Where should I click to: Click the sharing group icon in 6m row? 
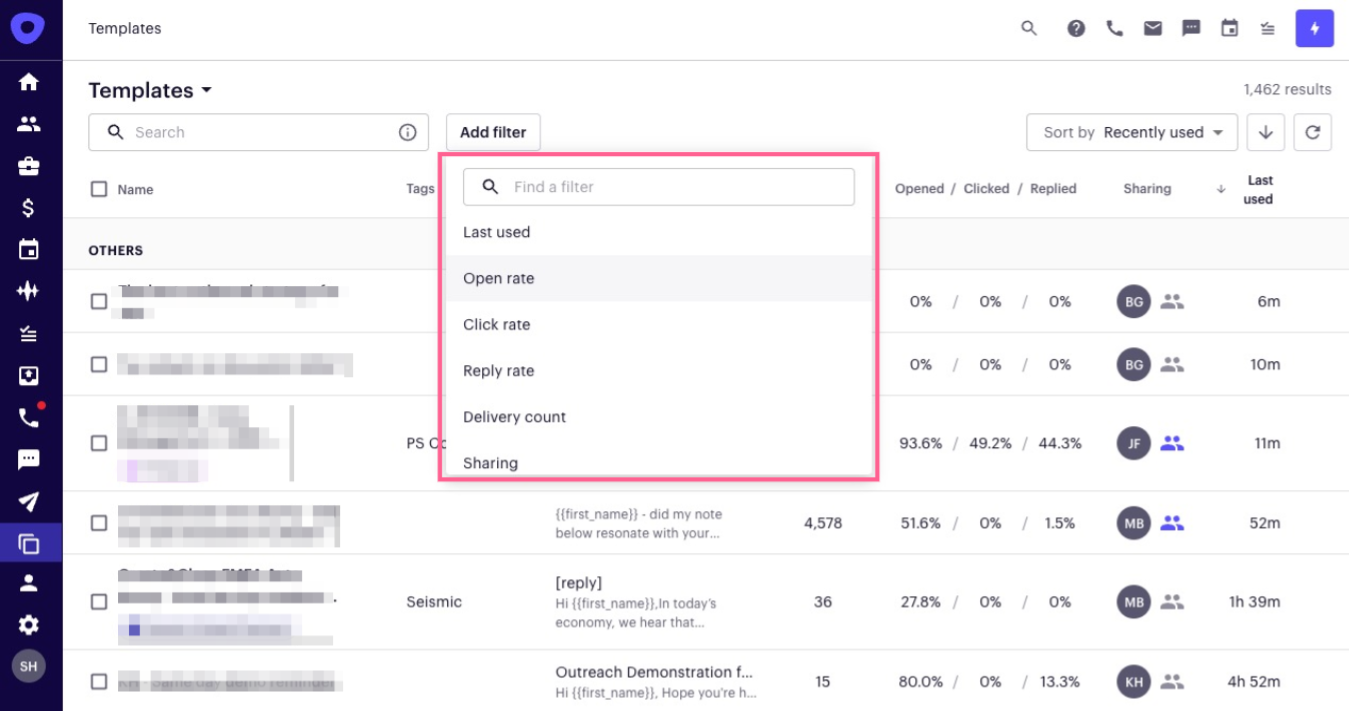1172,301
